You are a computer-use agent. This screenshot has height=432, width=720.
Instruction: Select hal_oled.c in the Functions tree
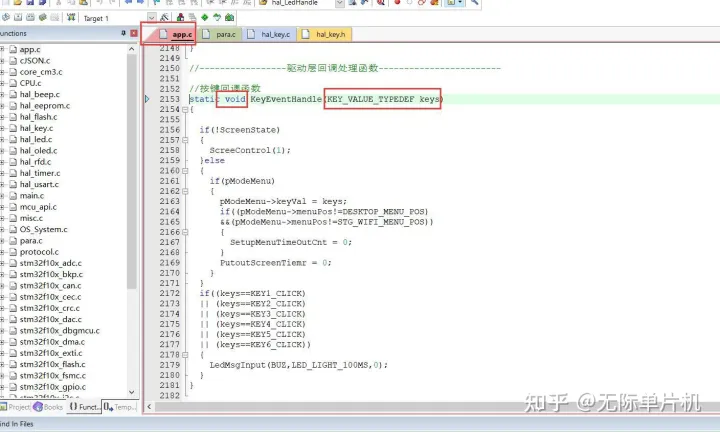[38, 151]
